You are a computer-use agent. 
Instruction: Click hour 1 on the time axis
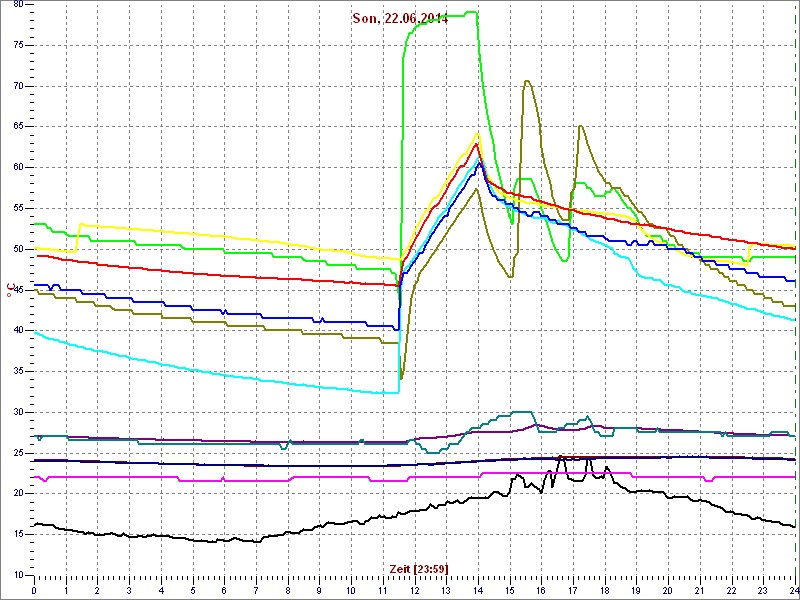click(66, 591)
